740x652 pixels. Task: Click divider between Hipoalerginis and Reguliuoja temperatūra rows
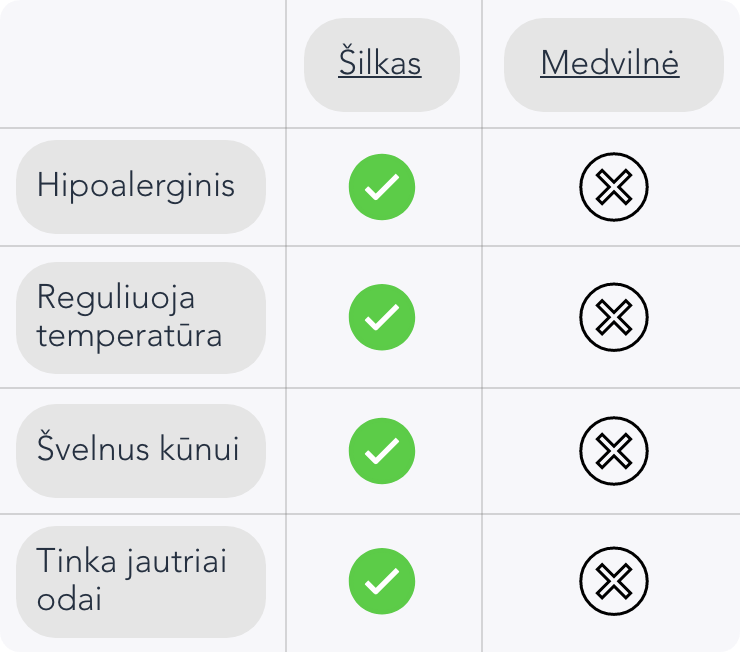click(x=370, y=246)
